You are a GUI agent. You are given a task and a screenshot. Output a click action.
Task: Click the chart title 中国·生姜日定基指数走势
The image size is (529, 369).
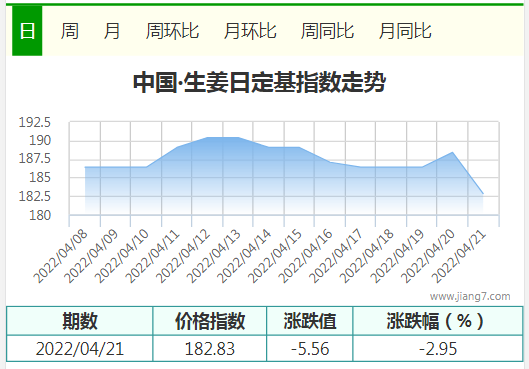point(259,82)
